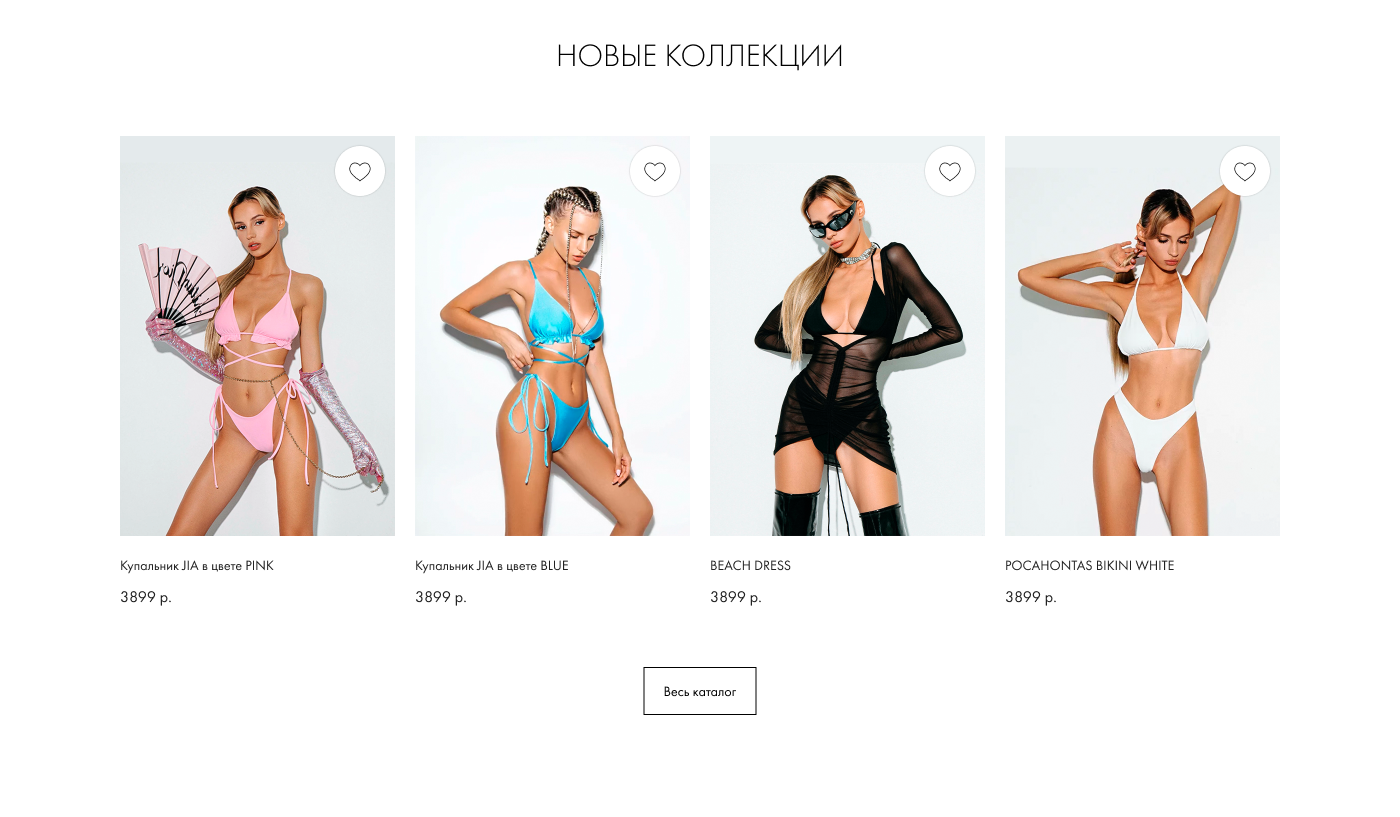
Task: Click the price below BEACH DRESS
Action: (x=736, y=597)
